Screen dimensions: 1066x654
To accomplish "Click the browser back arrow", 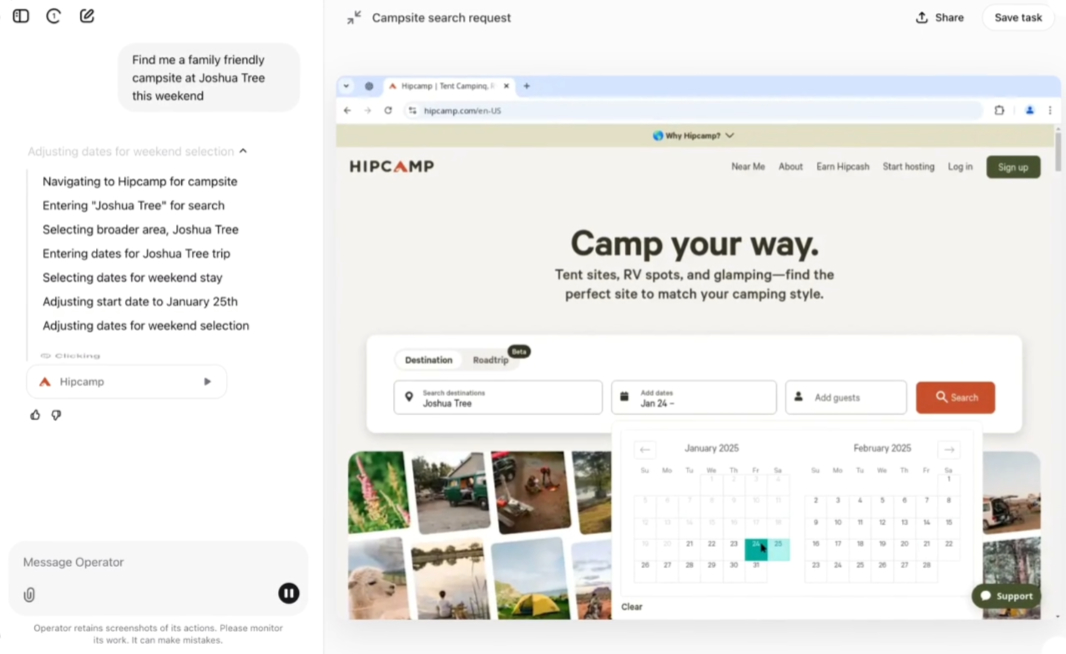I will [347, 110].
